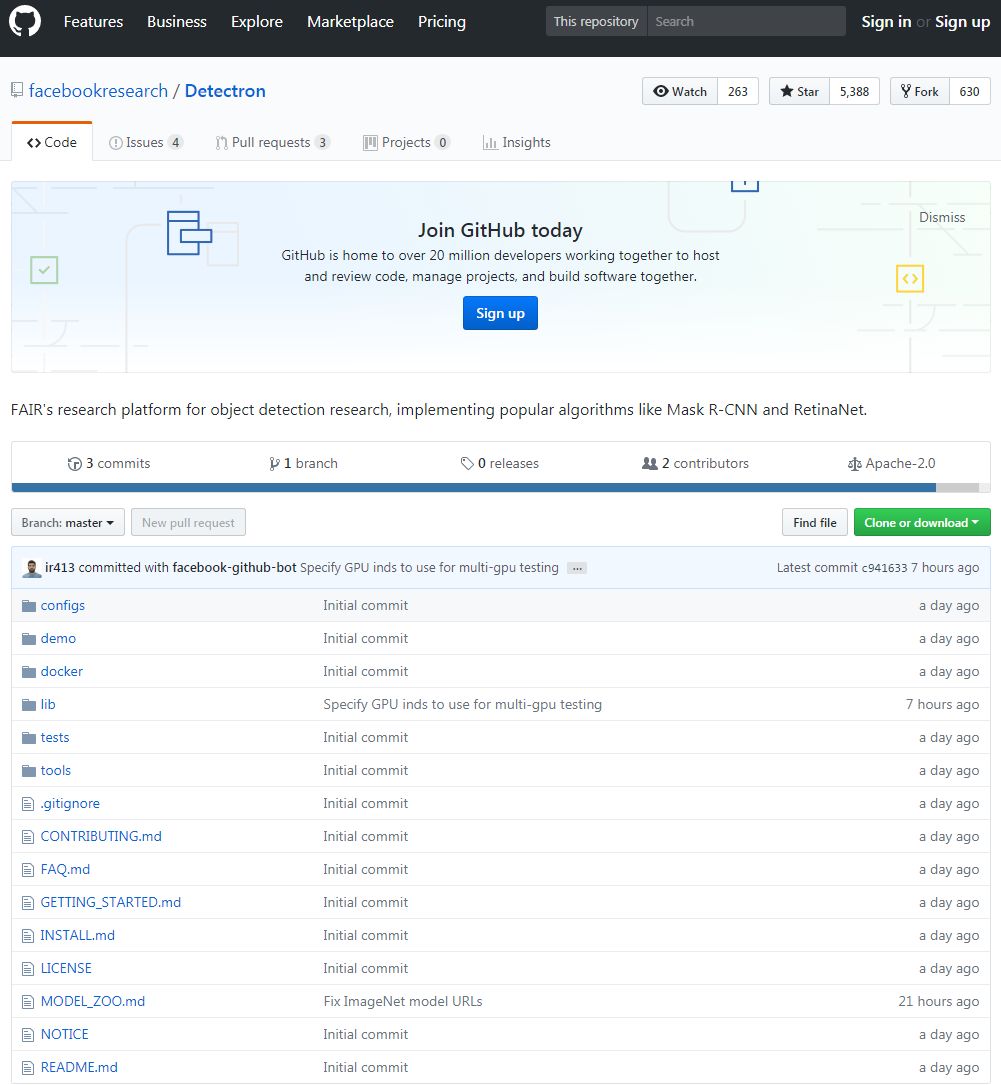Click the NOTICE file icon
This screenshot has width=1001, height=1085.
tap(28, 1035)
